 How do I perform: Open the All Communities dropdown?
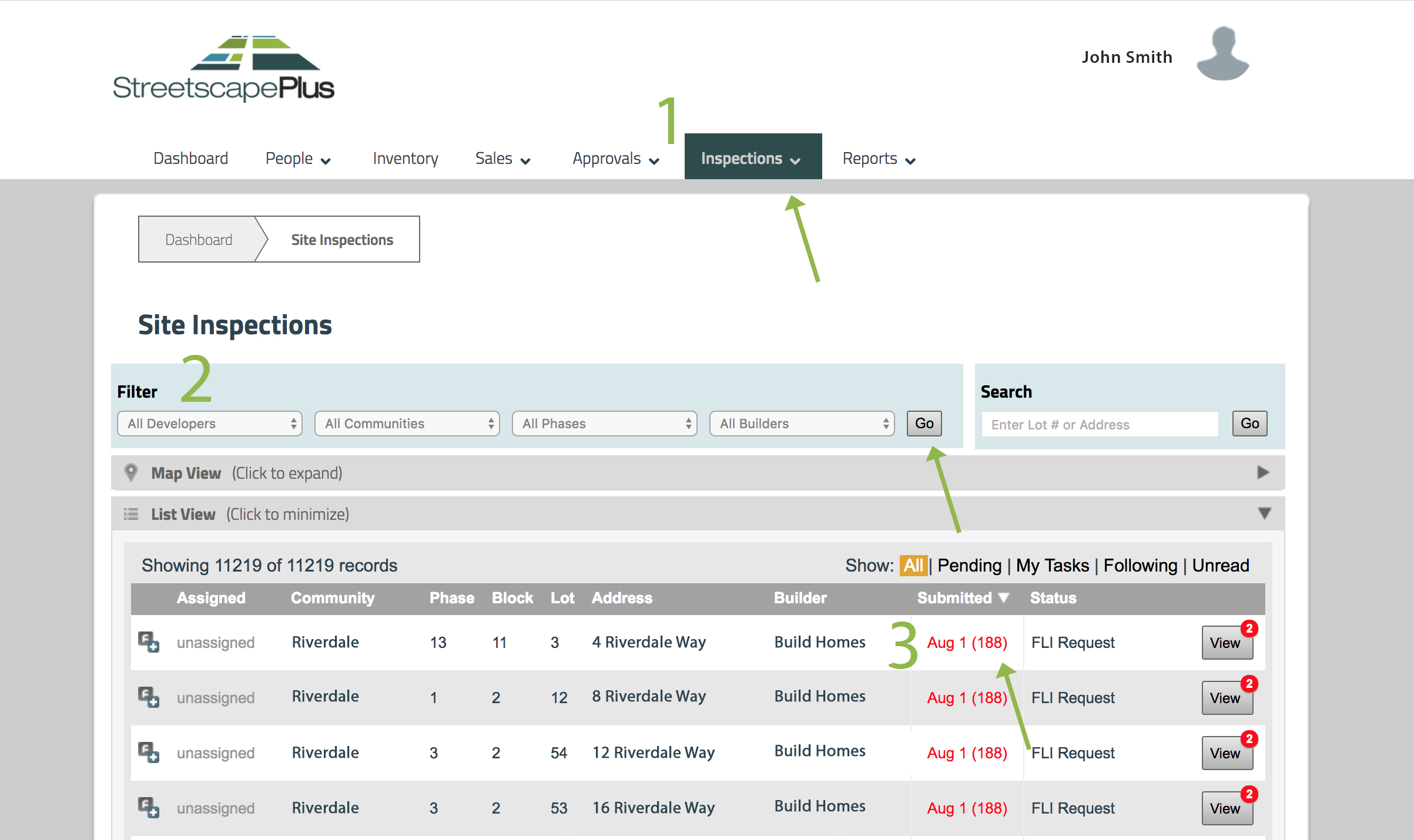pyautogui.click(x=407, y=424)
